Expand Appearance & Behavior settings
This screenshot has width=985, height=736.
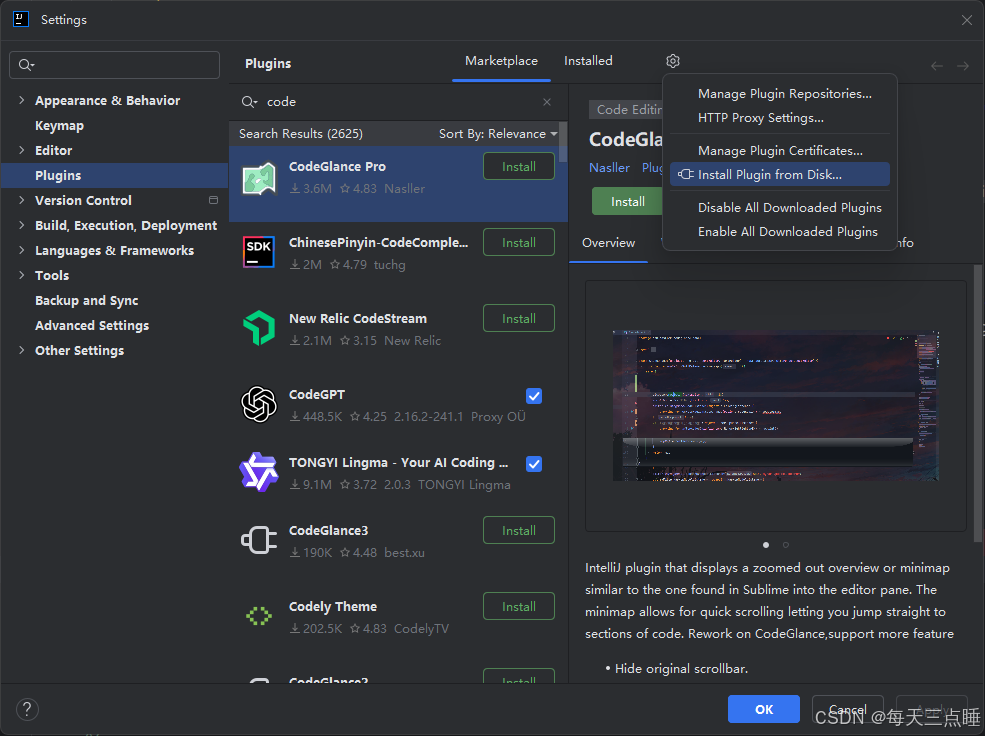point(22,100)
